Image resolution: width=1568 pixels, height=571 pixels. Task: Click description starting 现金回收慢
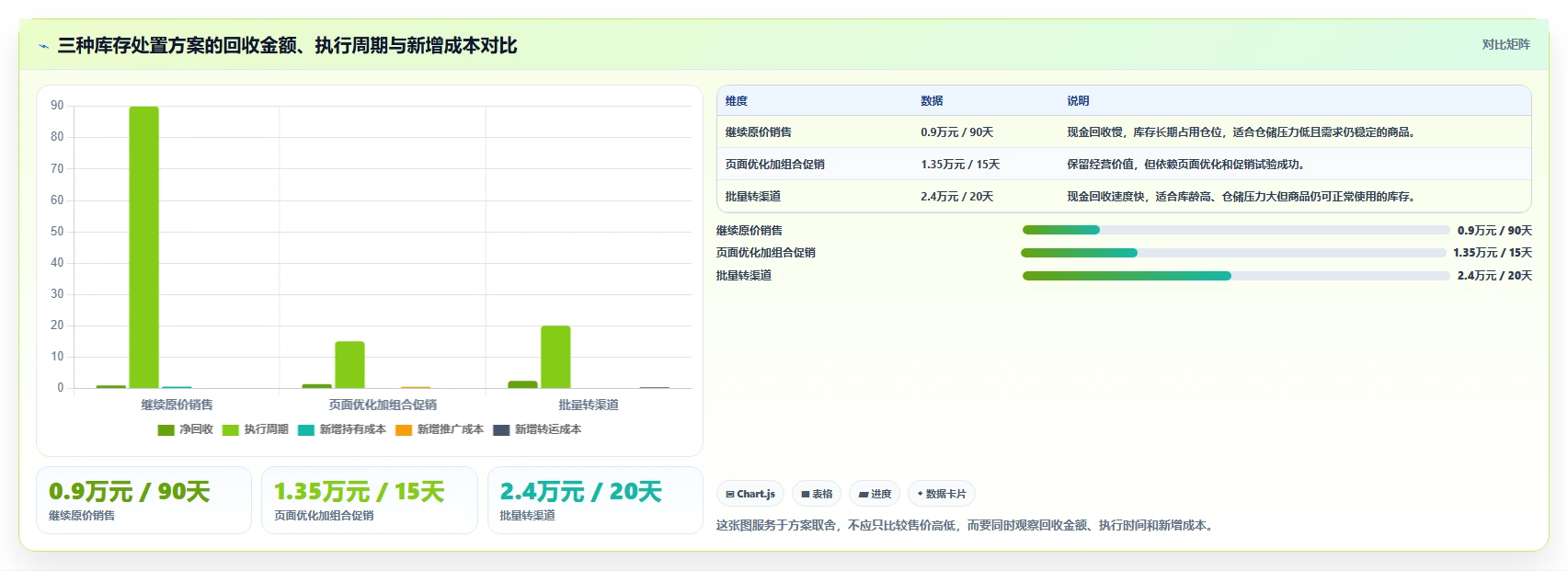(1242, 132)
